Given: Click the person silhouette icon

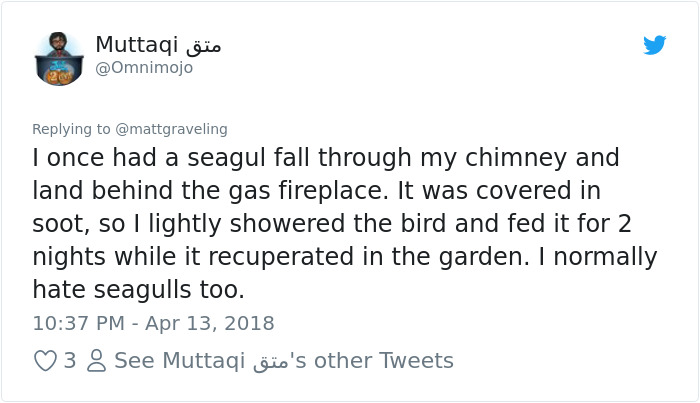Looking at the screenshot, I should pos(97,361).
